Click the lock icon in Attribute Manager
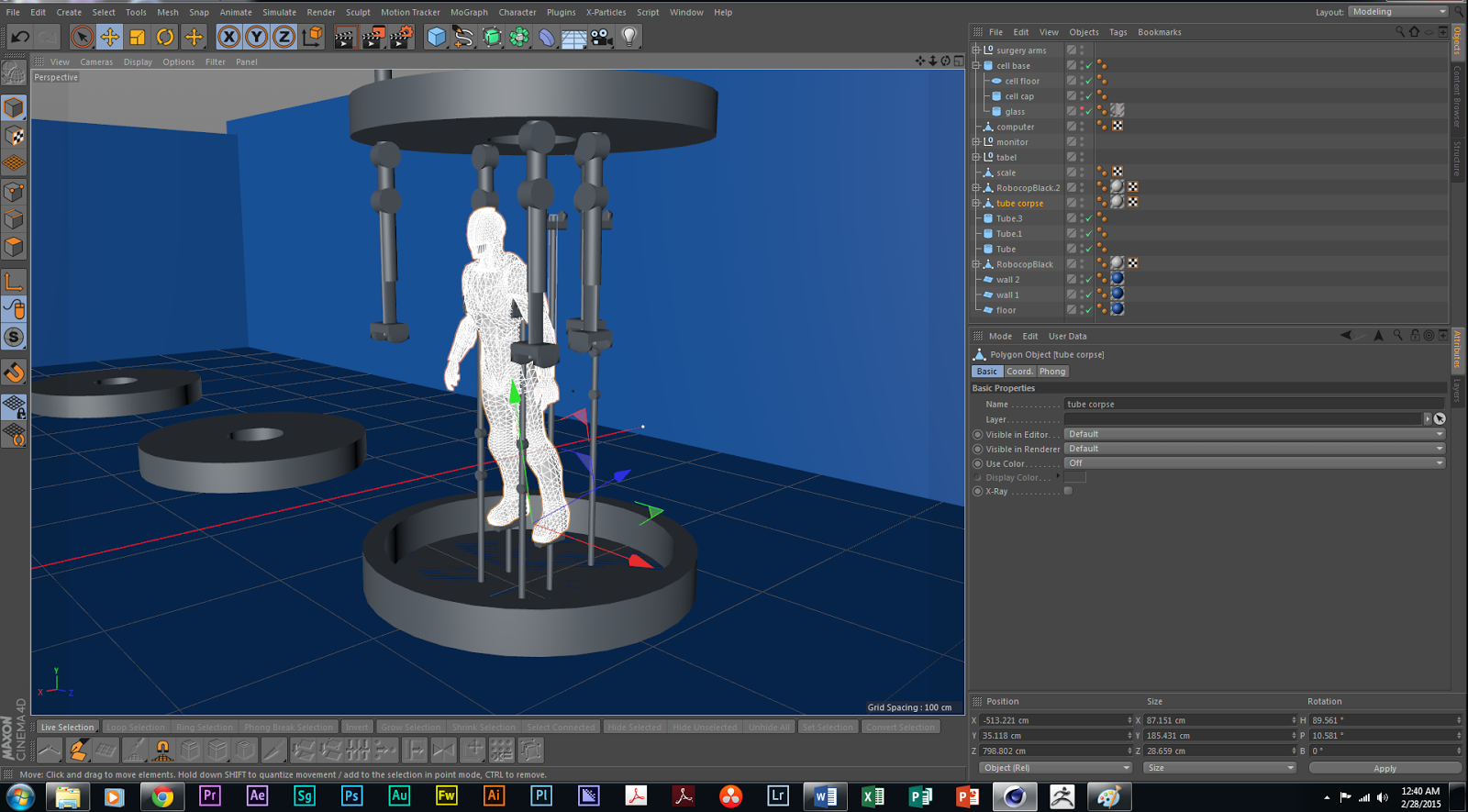This screenshot has height=812, width=1468. pyautogui.click(x=1415, y=336)
